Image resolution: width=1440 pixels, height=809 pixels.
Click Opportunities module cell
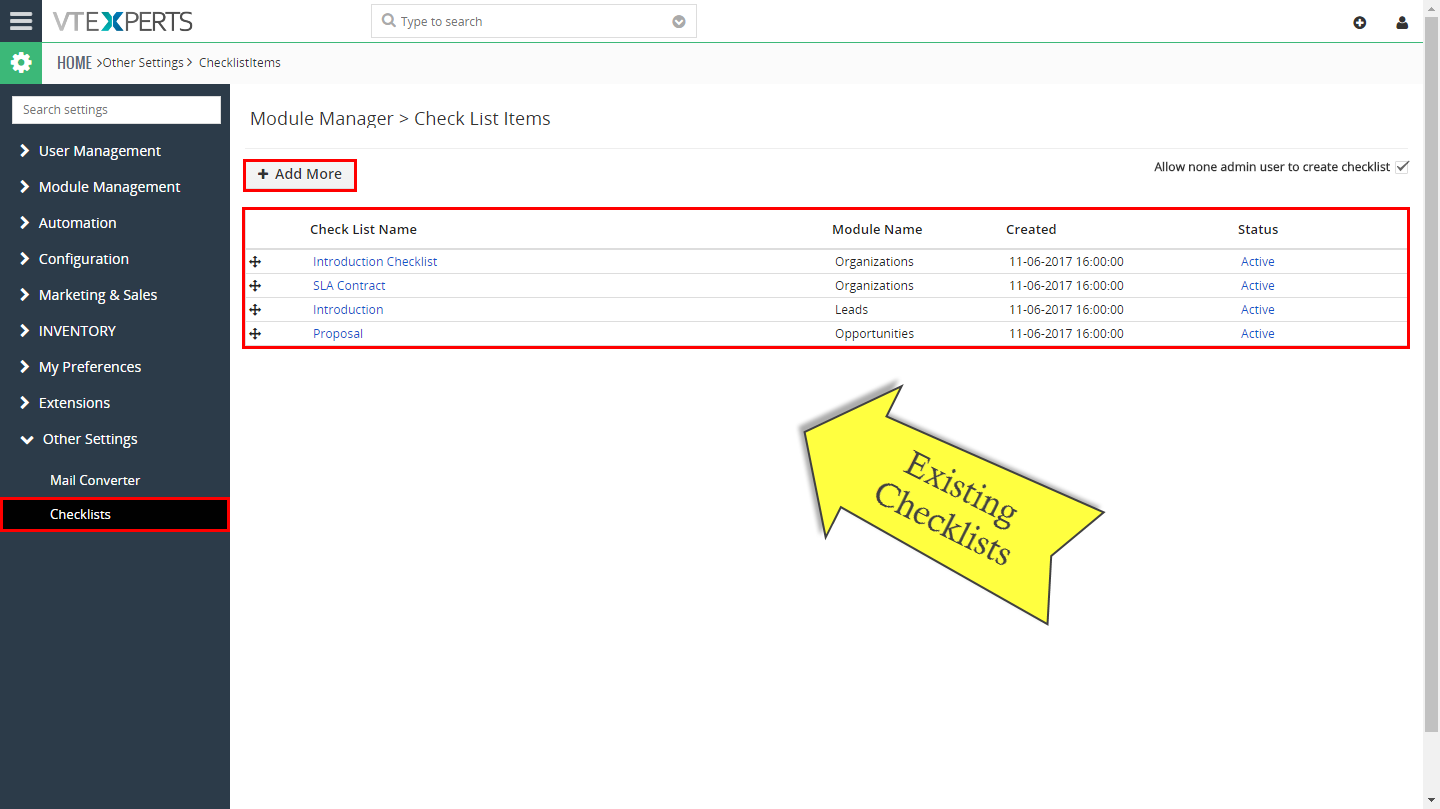874,333
